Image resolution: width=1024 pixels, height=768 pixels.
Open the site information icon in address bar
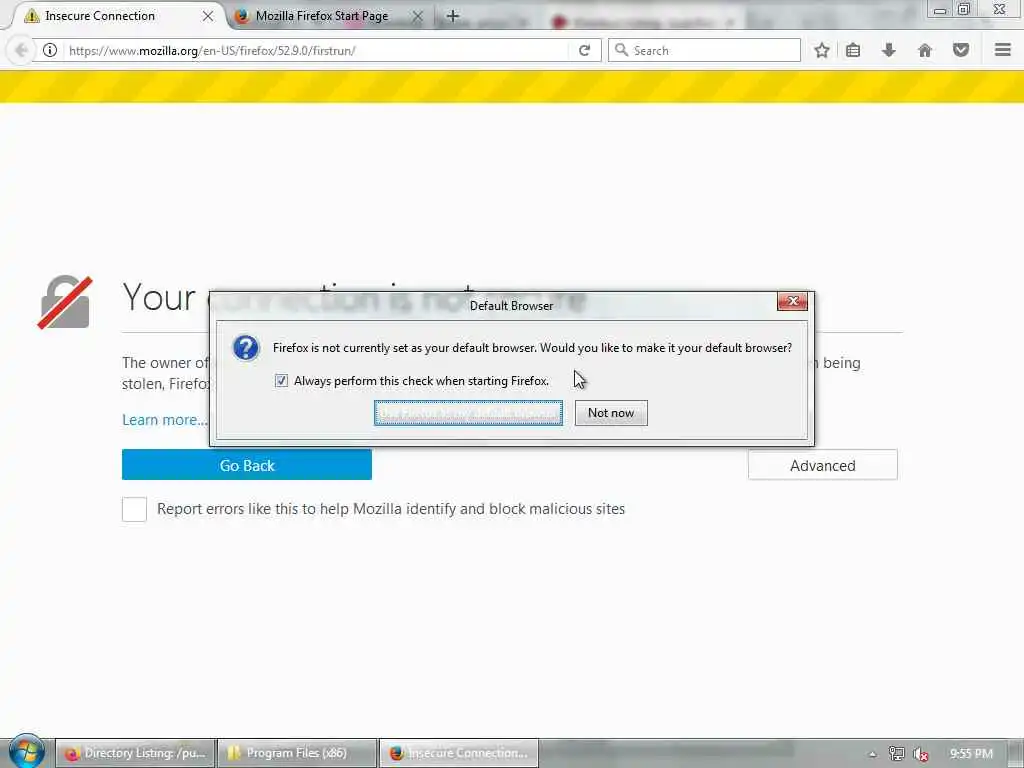point(50,50)
